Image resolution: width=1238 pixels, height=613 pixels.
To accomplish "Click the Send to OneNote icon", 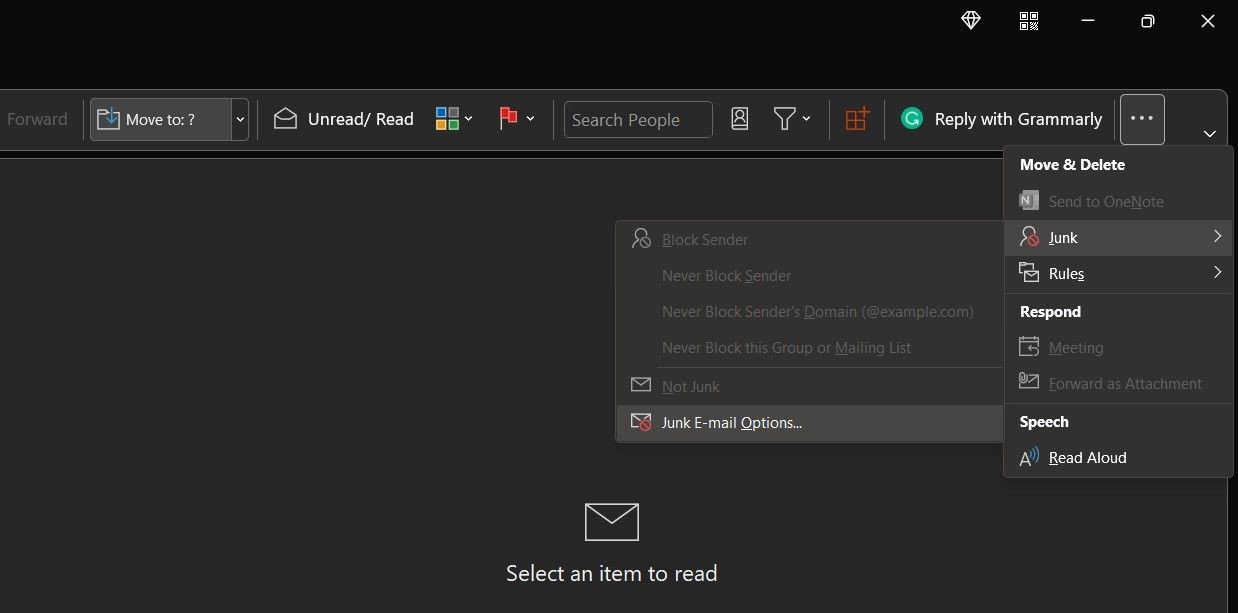I will pyautogui.click(x=1029, y=201).
